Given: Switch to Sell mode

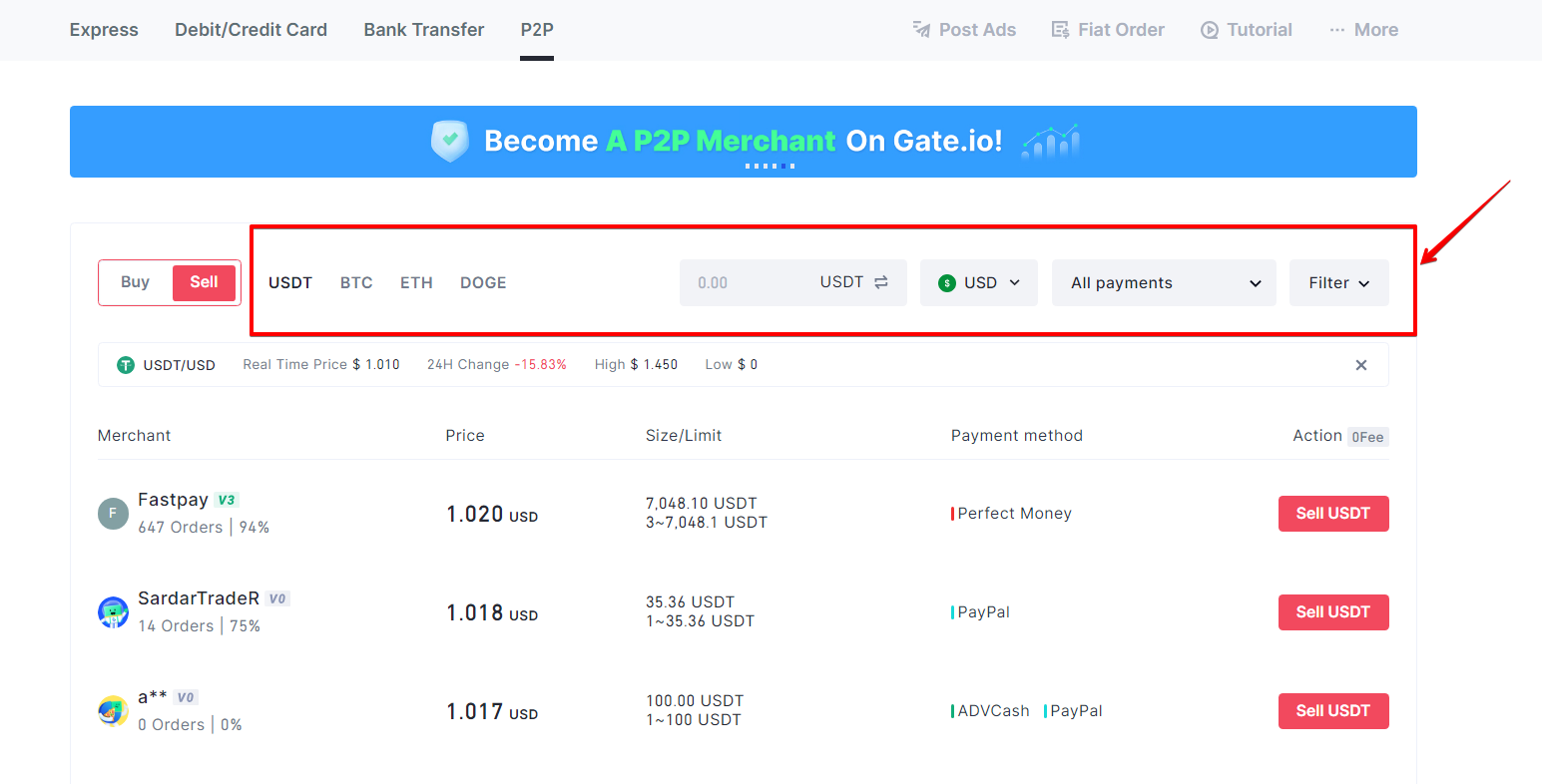Looking at the screenshot, I should point(204,282).
